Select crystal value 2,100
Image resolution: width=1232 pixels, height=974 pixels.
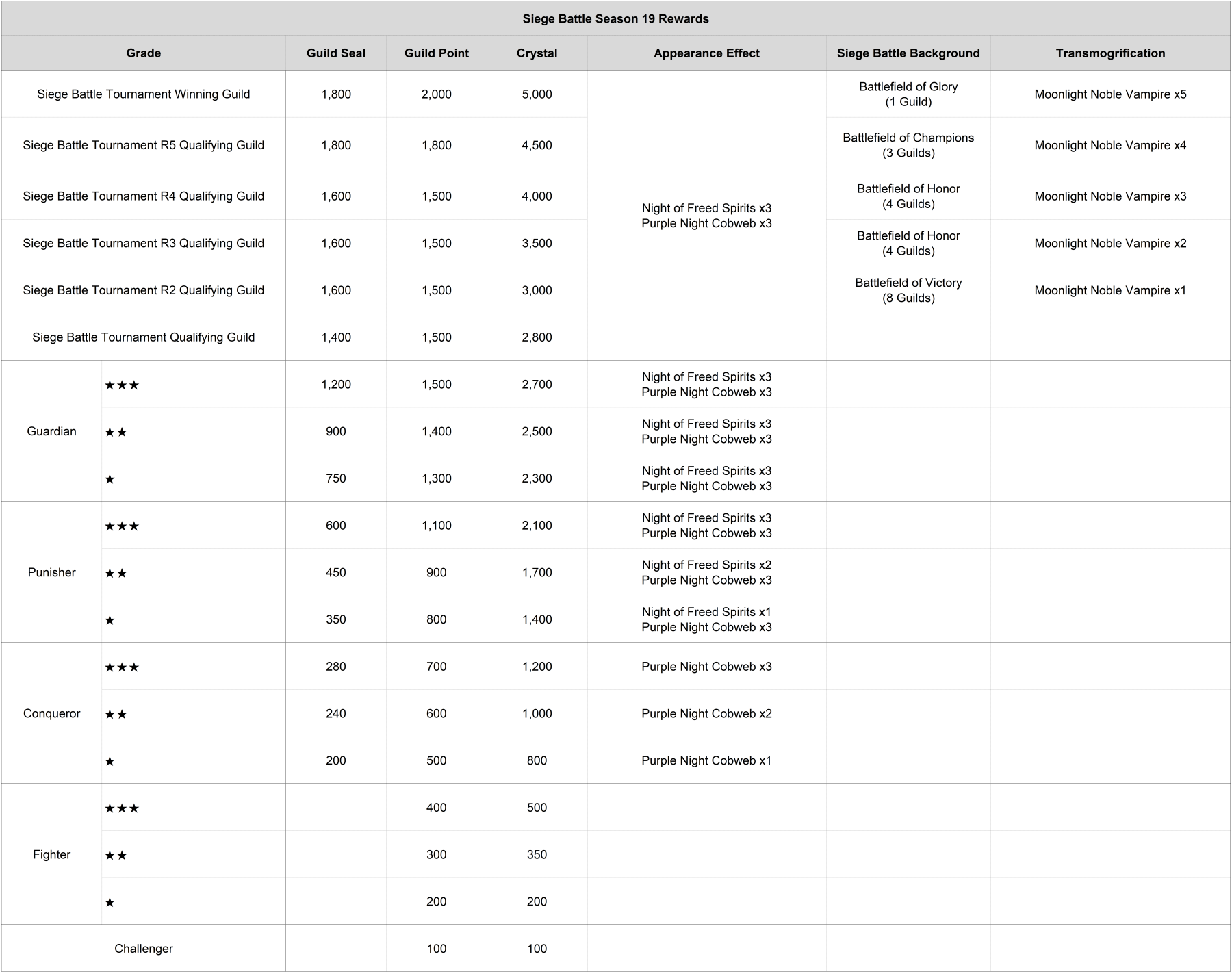(537, 526)
